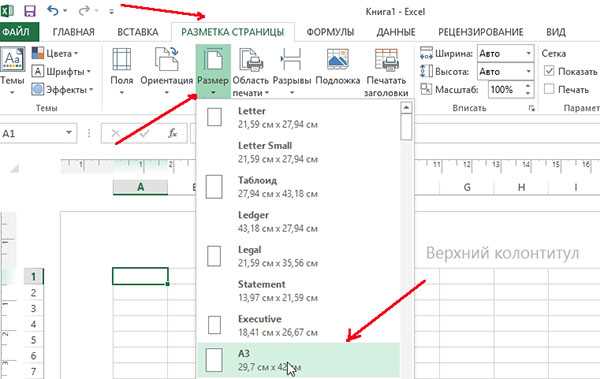The height and width of the screenshot is (379, 600).
Task: Click the Масштаб scale icon
Action: [426, 89]
